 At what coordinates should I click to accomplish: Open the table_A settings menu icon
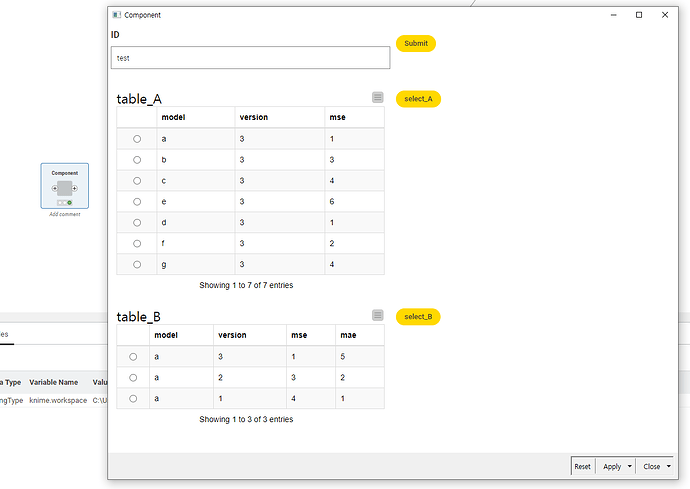(377, 97)
